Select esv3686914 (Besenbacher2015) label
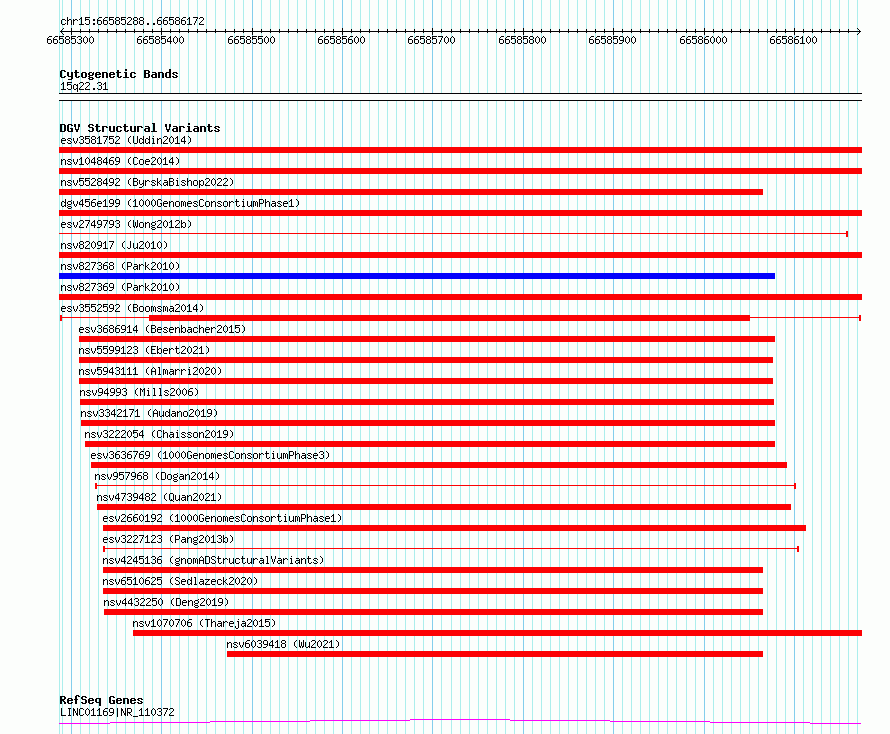Screen dimensions: 890x734 pyautogui.click(x=162, y=329)
